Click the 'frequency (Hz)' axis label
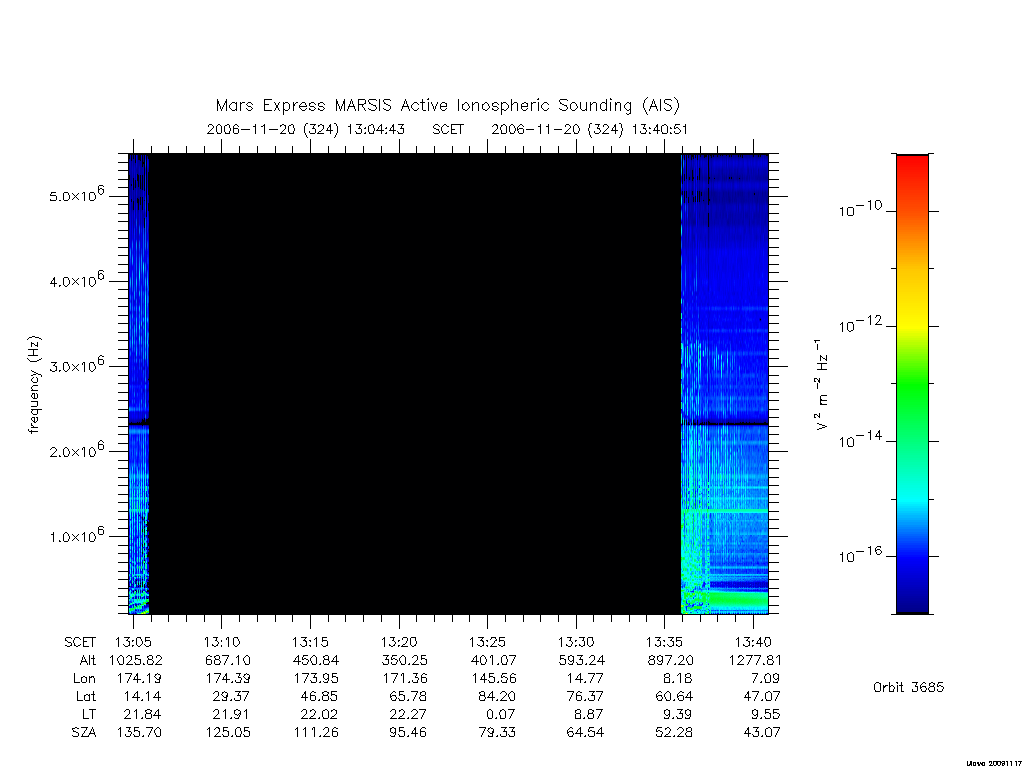 coord(34,384)
